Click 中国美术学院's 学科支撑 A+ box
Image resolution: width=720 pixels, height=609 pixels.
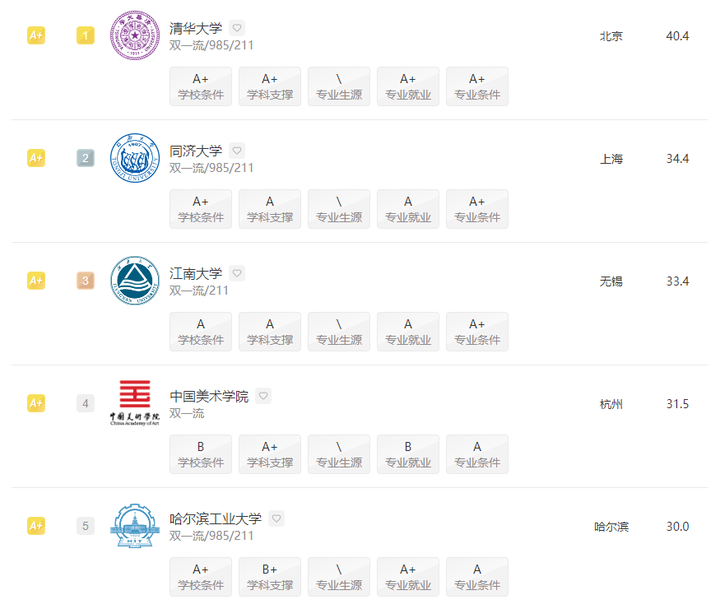pyautogui.click(x=270, y=454)
